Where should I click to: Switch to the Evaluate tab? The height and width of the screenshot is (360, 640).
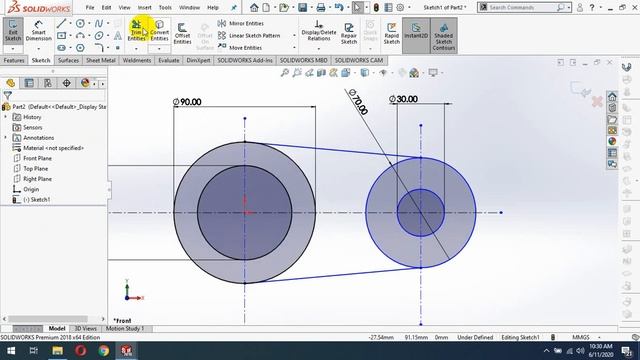coord(169,60)
